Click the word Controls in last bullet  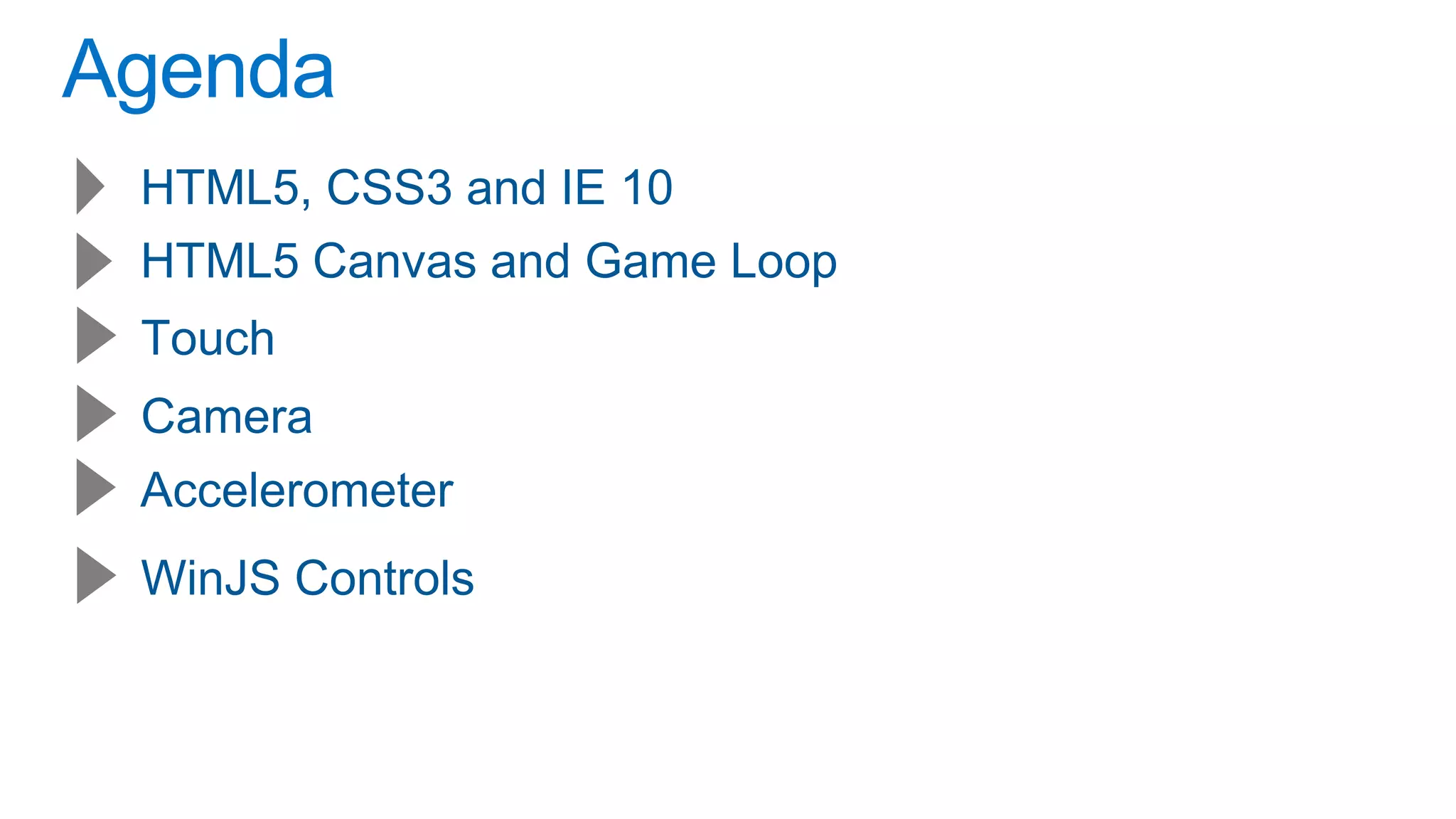[385, 578]
